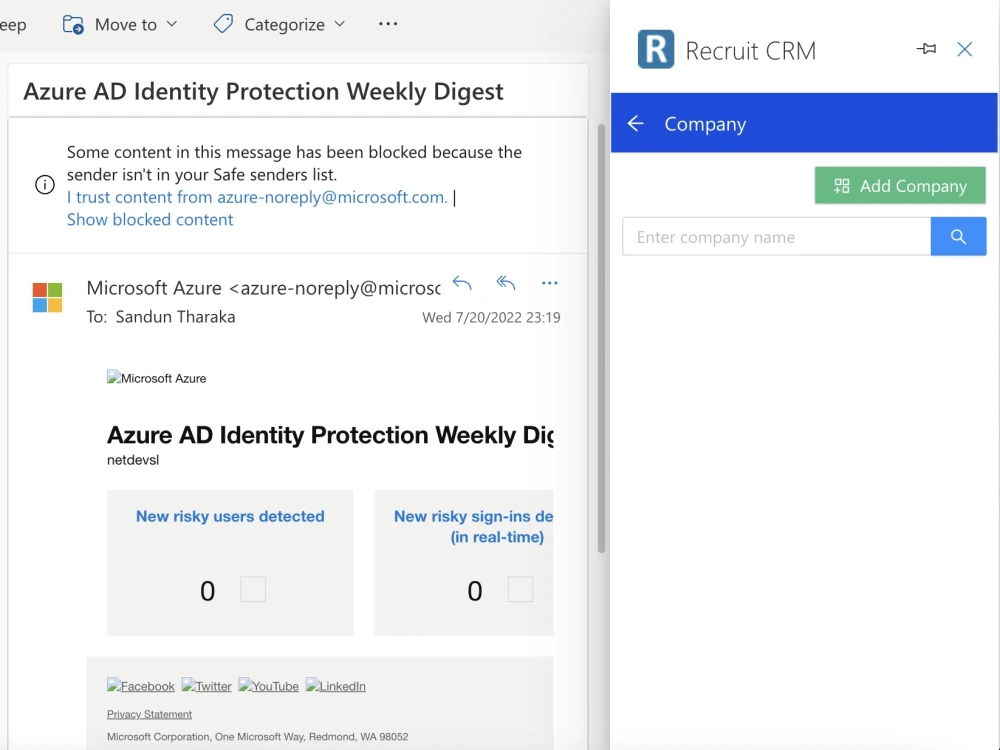Open New risky sign-ins link
This screenshot has width=1000, height=750.
click(x=473, y=526)
